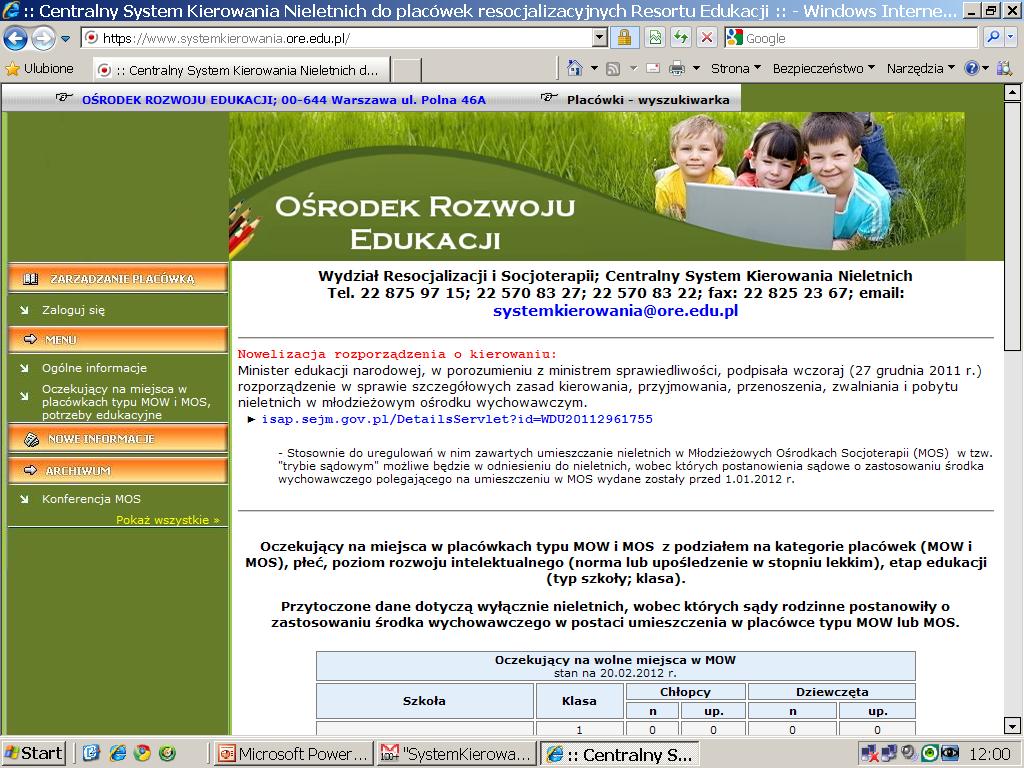
Task: Click the Windows Start button
Action: [x=34, y=754]
